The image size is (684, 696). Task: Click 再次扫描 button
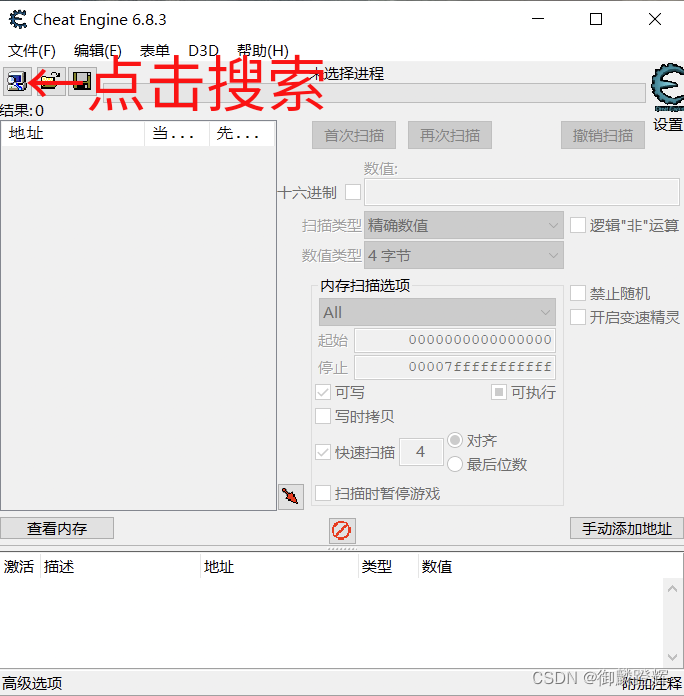point(450,135)
